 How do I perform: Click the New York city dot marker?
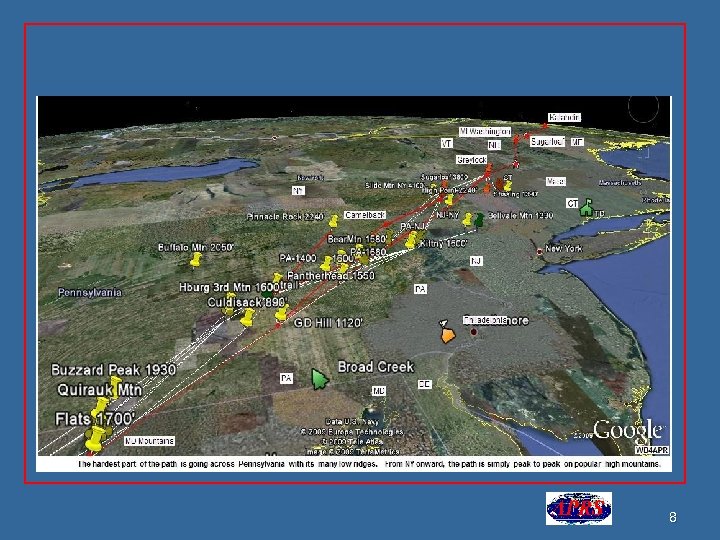tap(539, 252)
